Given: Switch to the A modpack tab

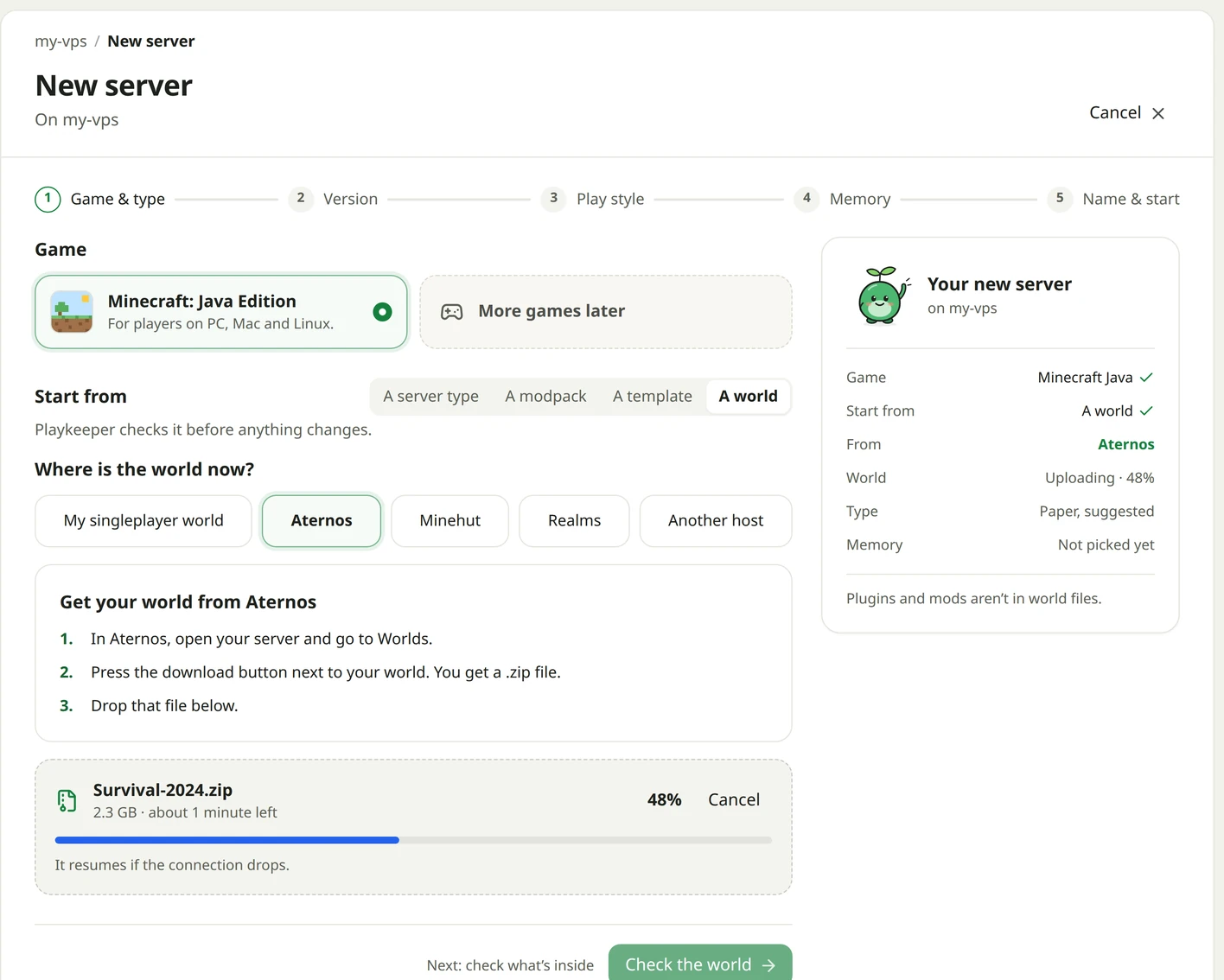Looking at the screenshot, I should click(545, 397).
